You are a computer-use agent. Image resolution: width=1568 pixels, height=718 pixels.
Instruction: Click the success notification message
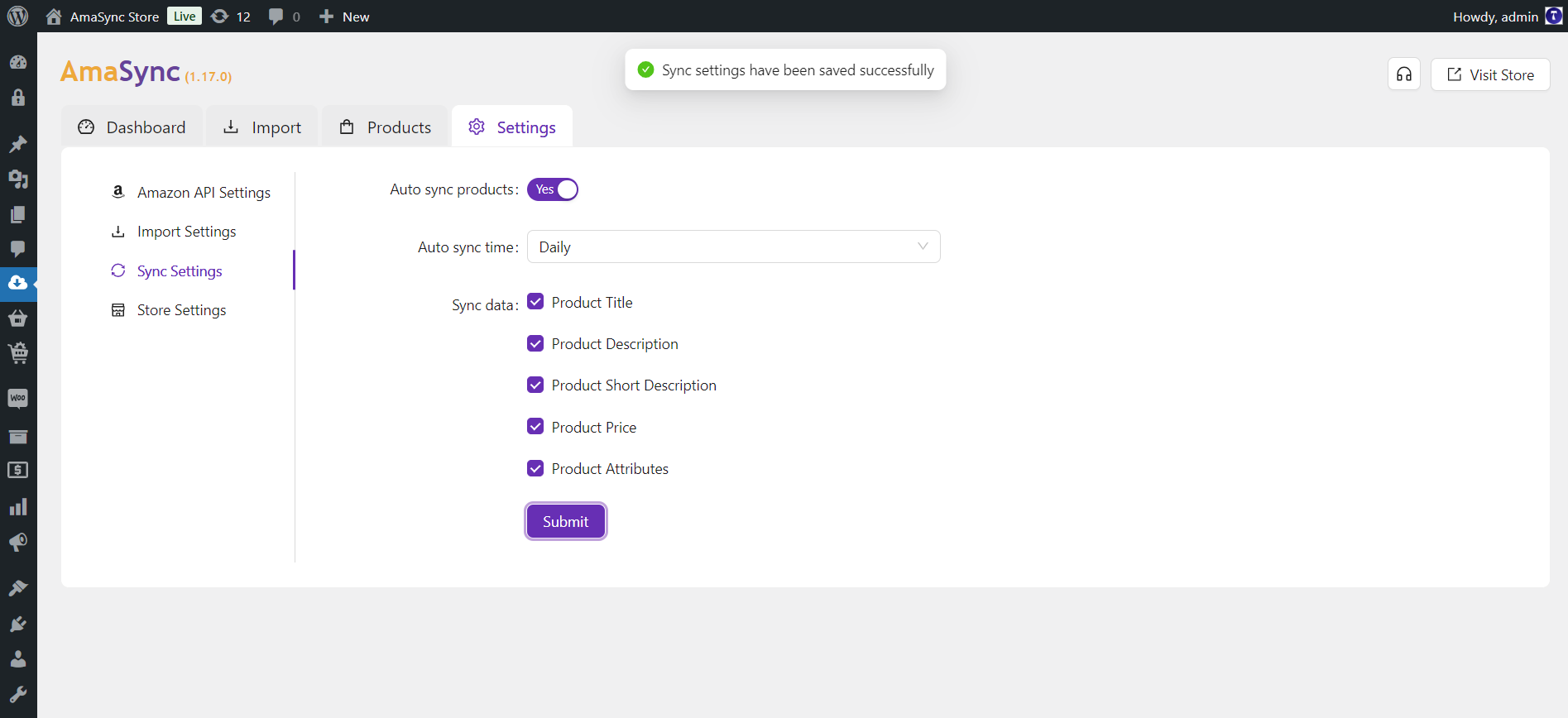click(786, 69)
